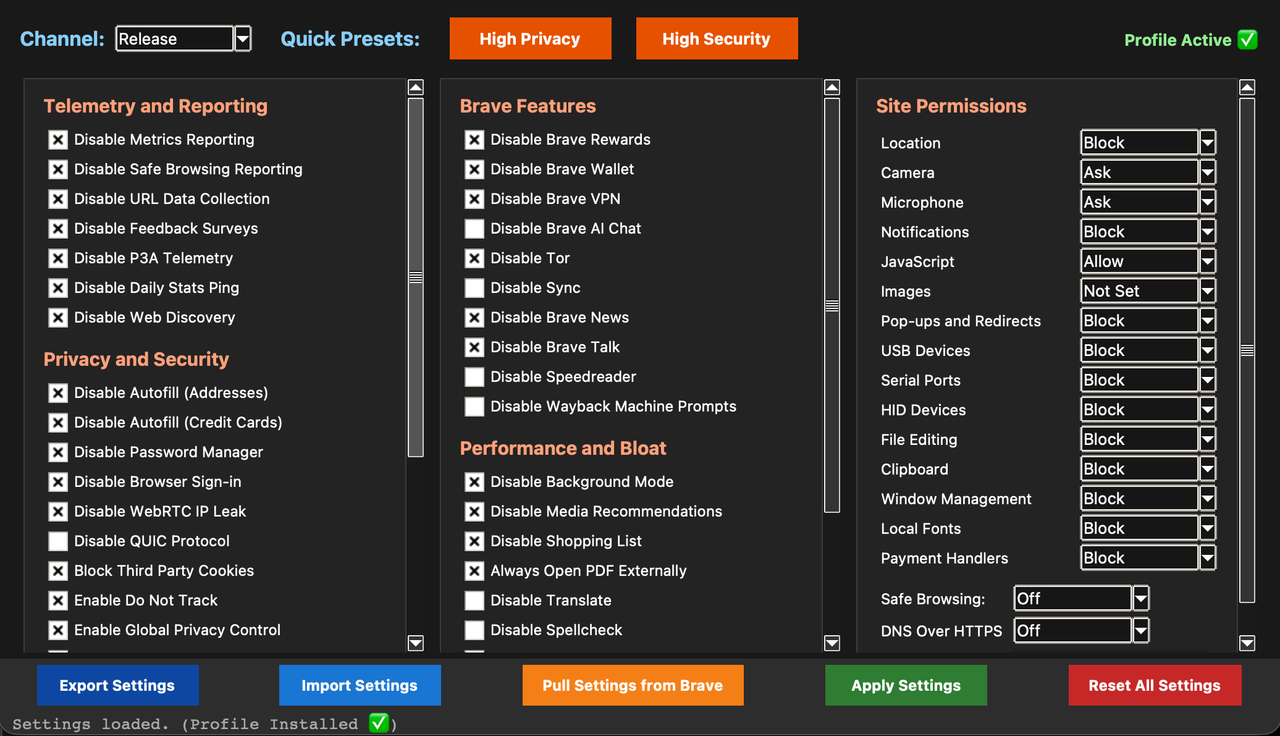Enable Disable QUIC Protocol checkbox
This screenshot has height=736, width=1280.
coord(58,541)
